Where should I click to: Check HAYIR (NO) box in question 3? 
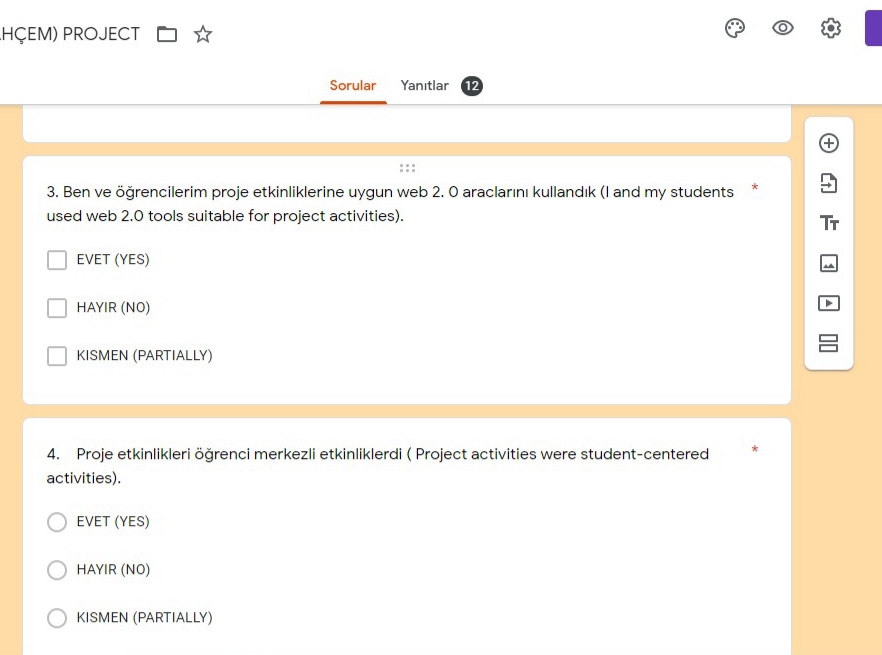(57, 308)
